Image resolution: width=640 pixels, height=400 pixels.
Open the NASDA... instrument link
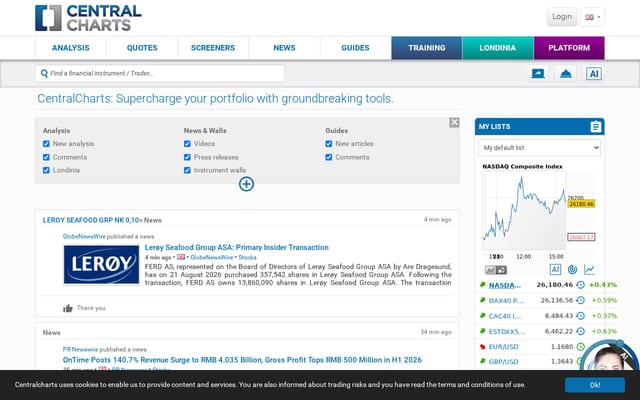tap(504, 285)
